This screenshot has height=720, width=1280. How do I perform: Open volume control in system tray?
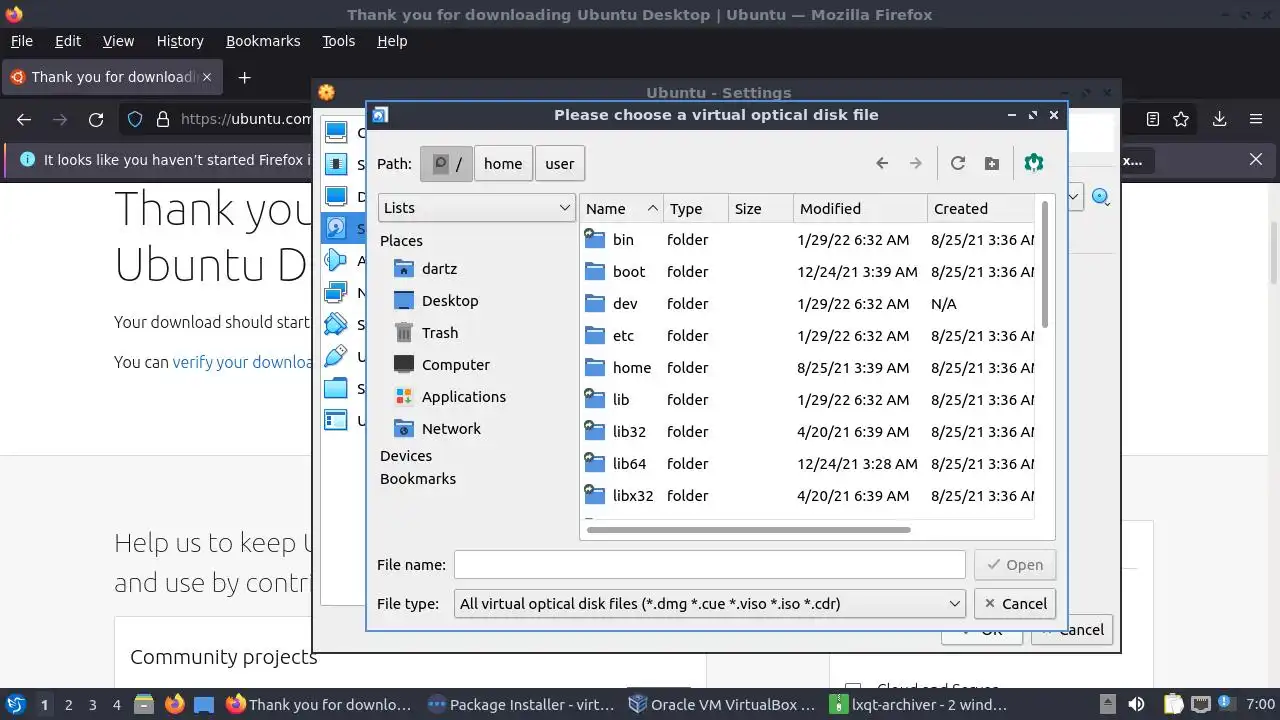tap(1136, 705)
